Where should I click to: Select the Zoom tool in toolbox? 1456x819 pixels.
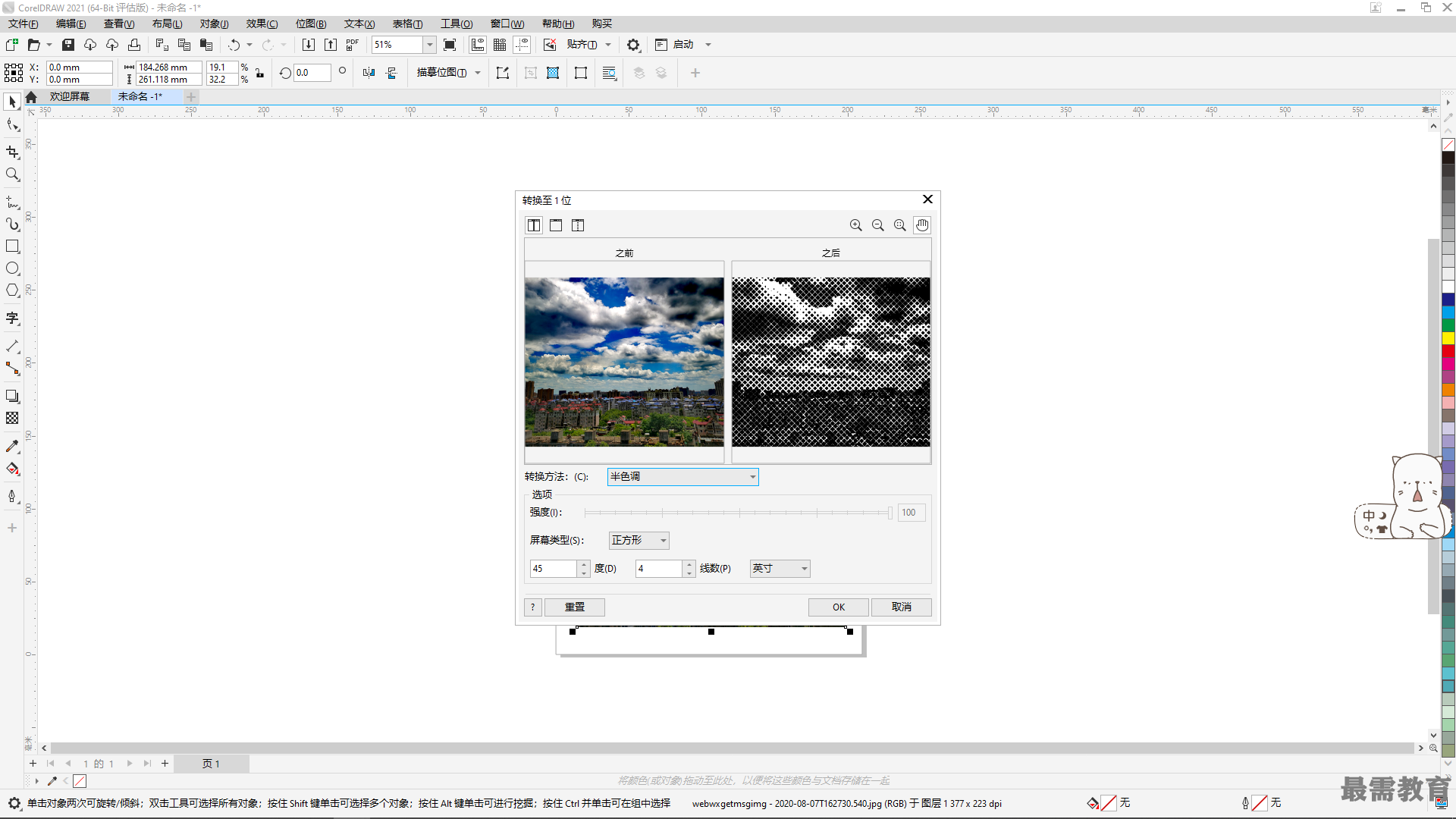point(12,174)
